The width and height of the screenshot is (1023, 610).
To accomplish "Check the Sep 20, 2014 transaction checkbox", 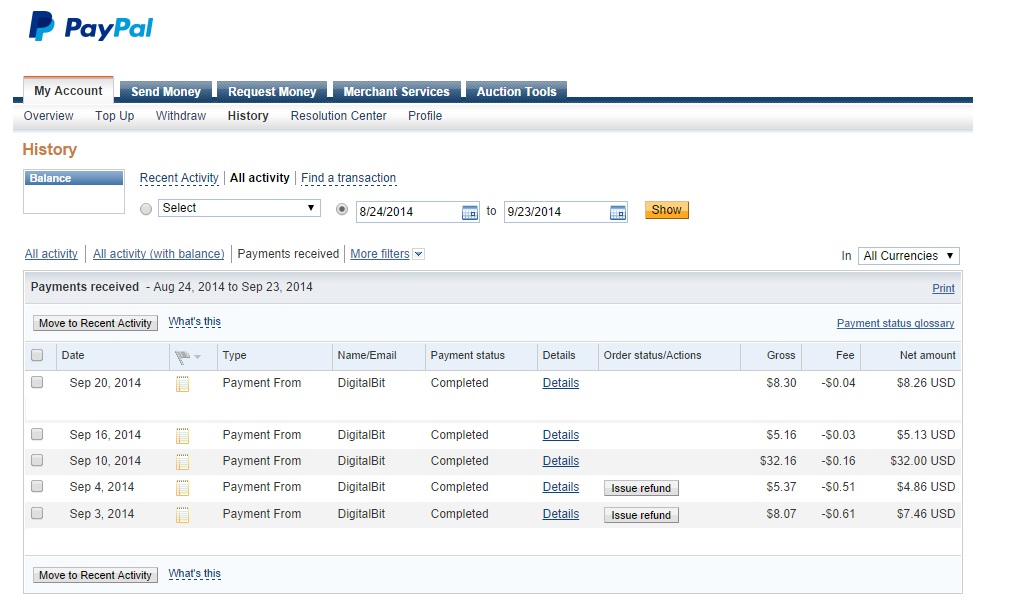I will tap(37, 382).
